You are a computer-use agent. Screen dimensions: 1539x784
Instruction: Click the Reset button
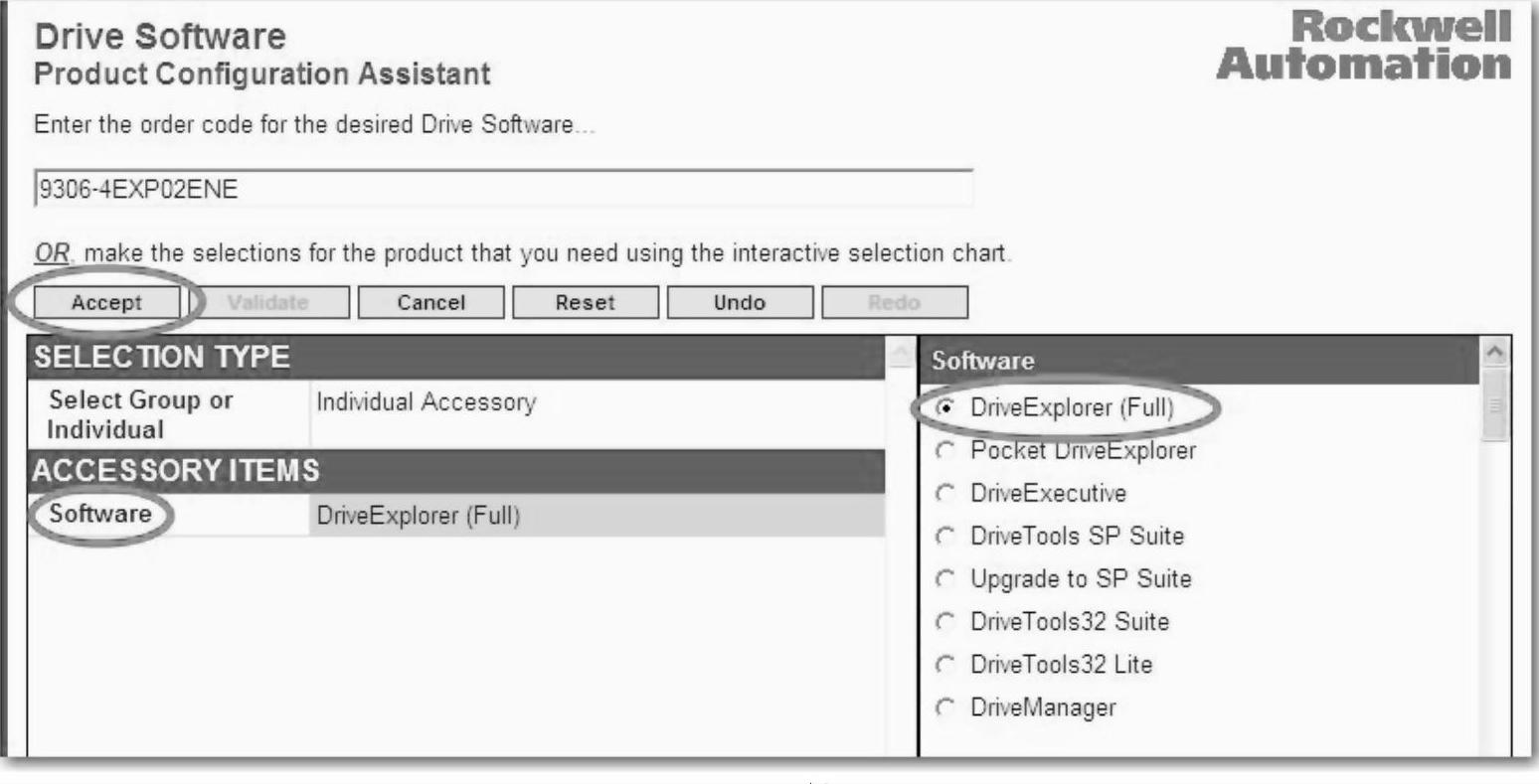click(585, 303)
